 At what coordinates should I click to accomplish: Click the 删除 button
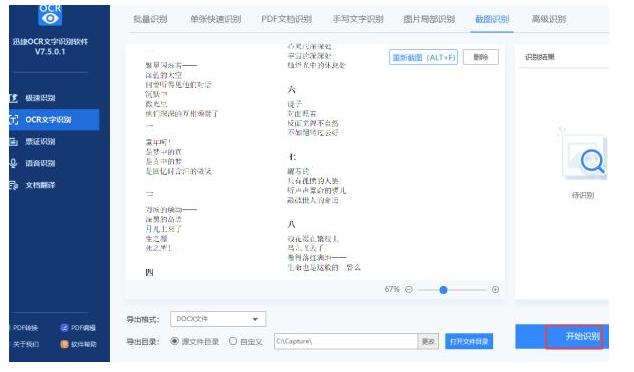tap(481, 57)
